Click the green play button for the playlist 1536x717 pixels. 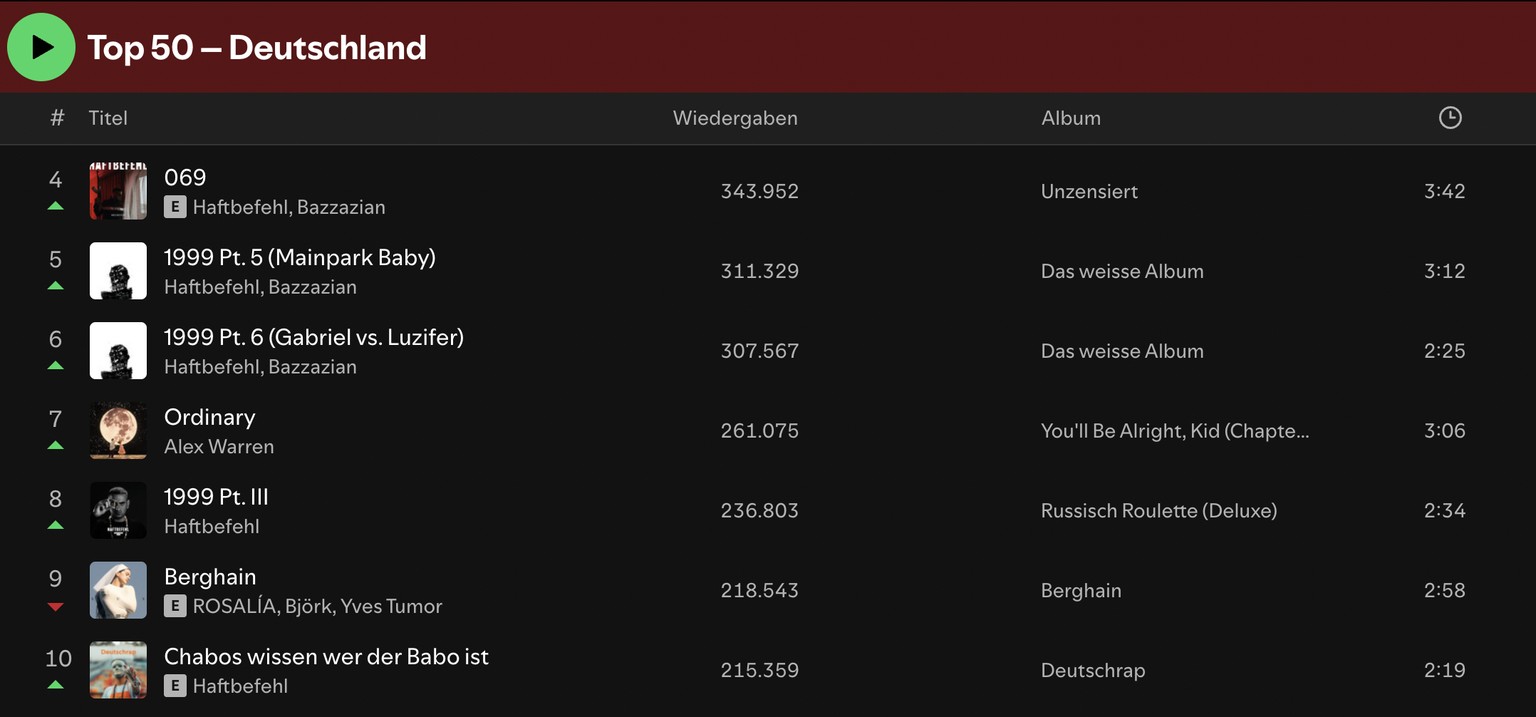(x=41, y=46)
